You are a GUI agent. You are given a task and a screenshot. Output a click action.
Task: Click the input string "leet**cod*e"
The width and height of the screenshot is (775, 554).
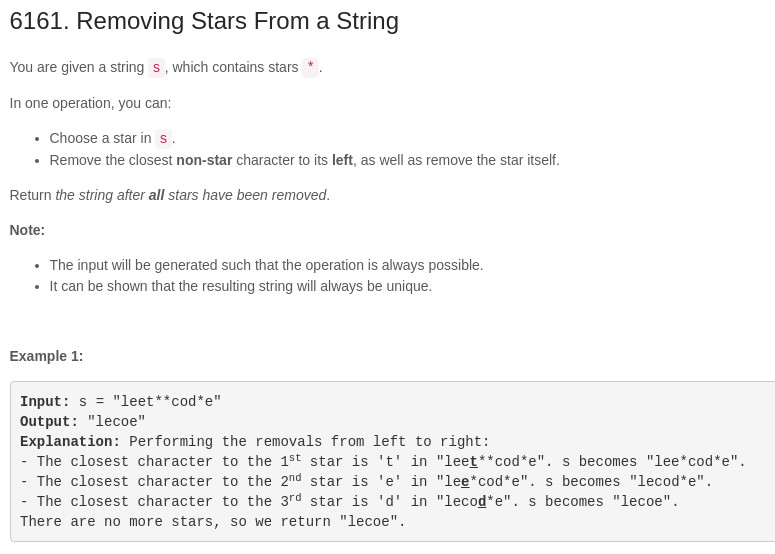click(x=167, y=401)
